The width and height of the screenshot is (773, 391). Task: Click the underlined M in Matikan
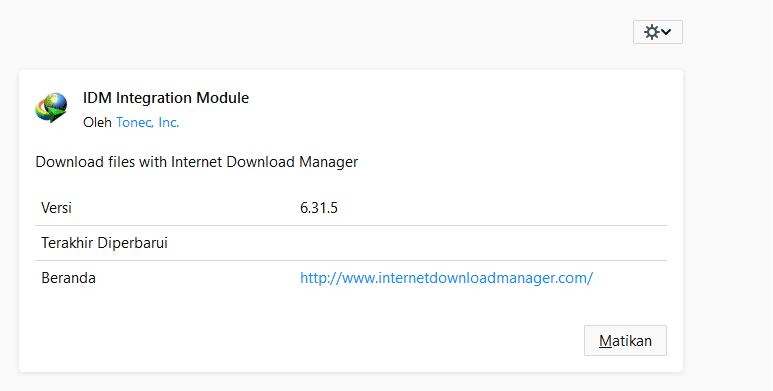605,341
